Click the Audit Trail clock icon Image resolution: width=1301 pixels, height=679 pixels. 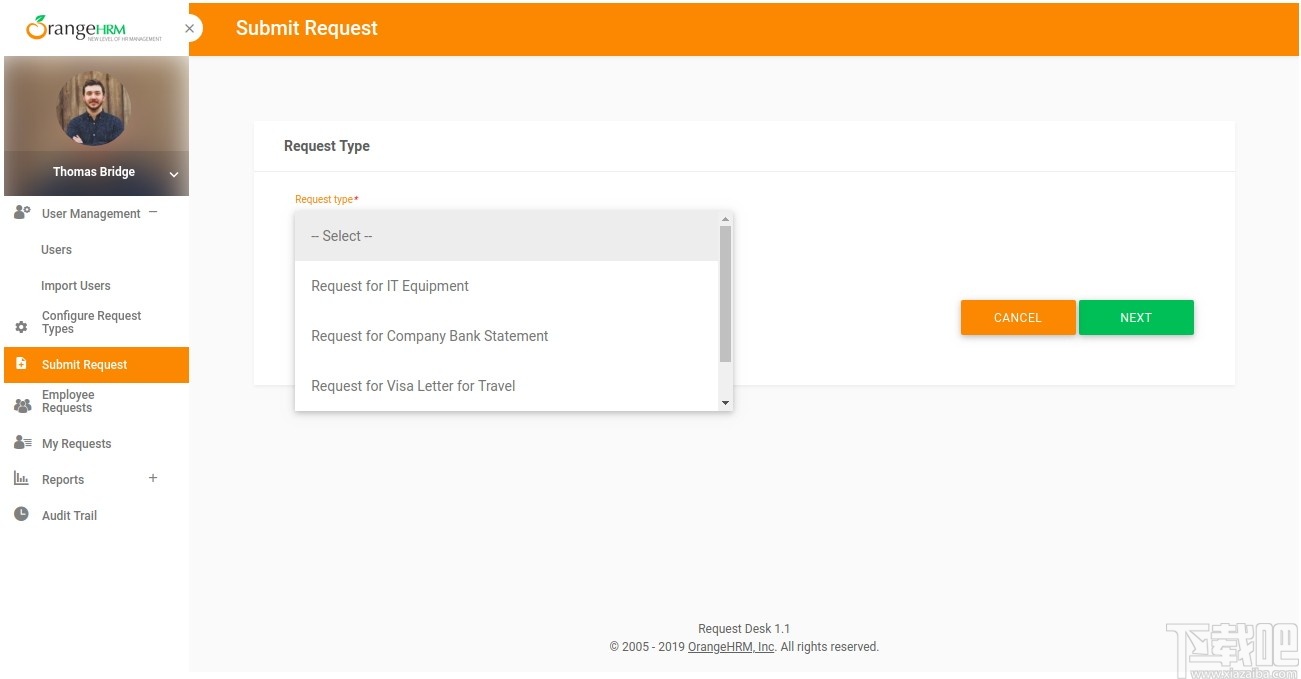tap(22, 515)
